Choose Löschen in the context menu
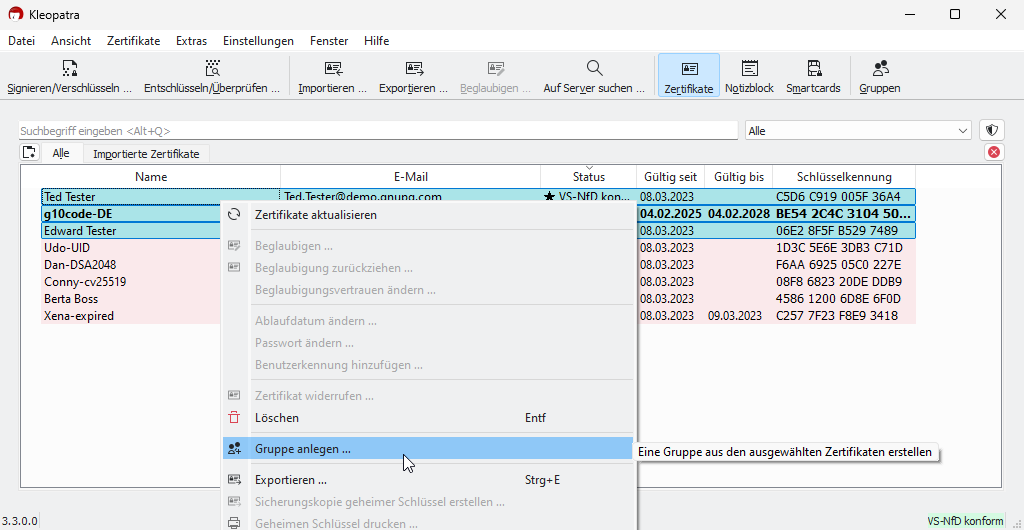Viewport: 1024px width, 530px height. (x=428, y=418)
